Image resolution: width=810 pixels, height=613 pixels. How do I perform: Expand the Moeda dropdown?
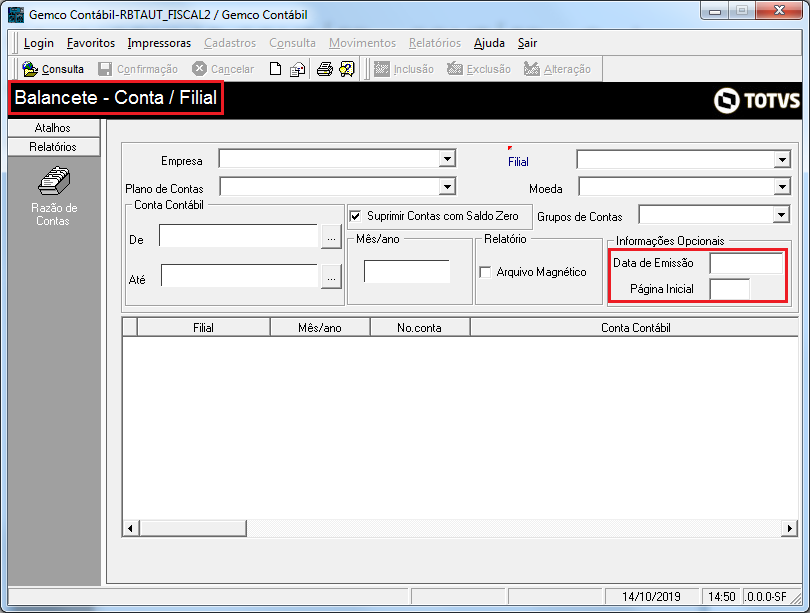(x=782, y=186)
